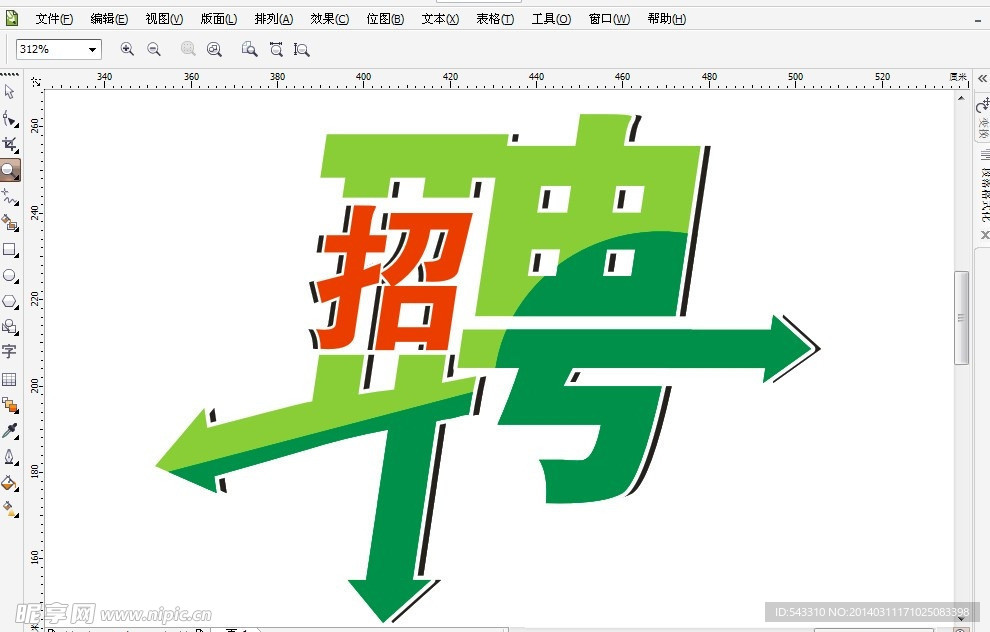Zoom to fit the entire page

point(249,48)
